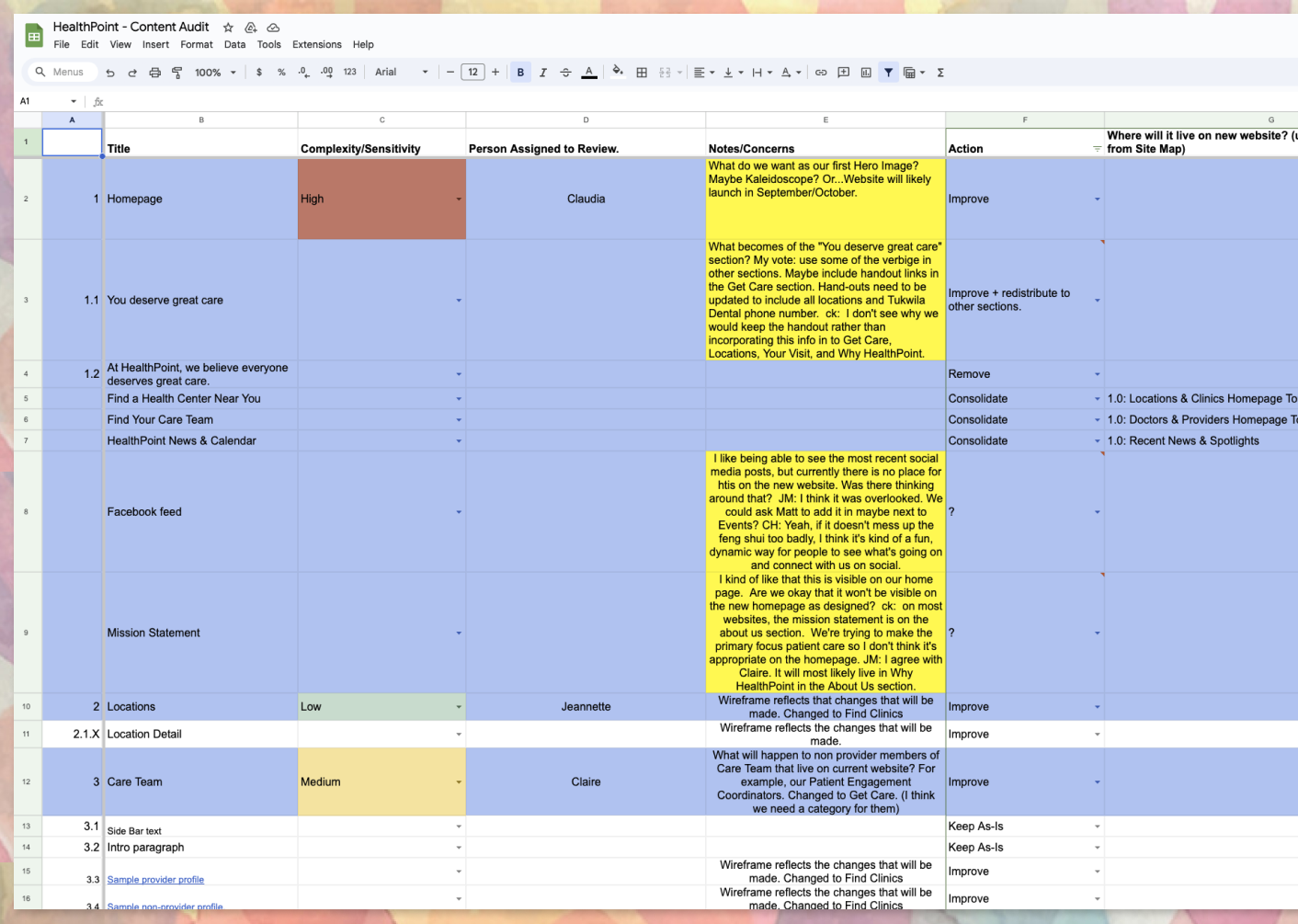1298x924 pixels.
Task: Click the Italic icon
Action: (x=543, y=73)
